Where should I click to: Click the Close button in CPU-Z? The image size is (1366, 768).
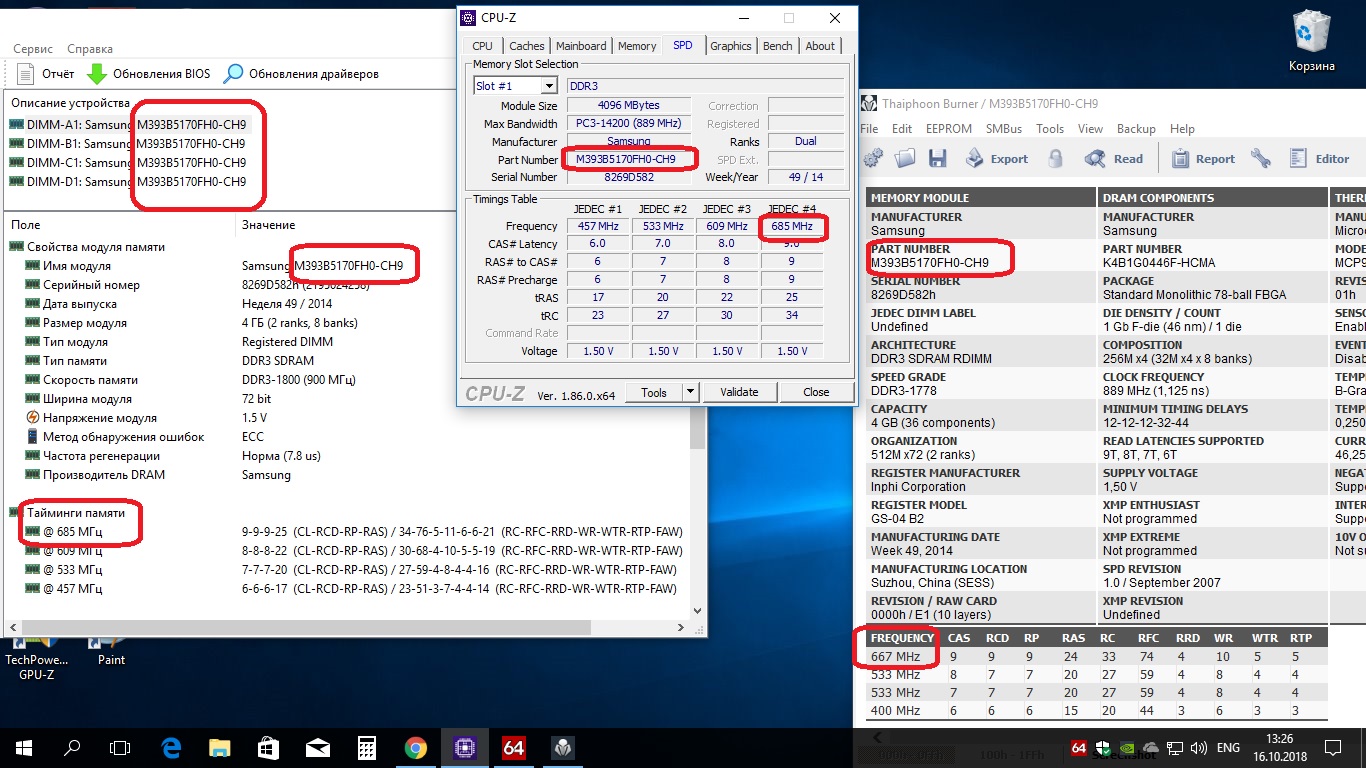click(816, 392)
